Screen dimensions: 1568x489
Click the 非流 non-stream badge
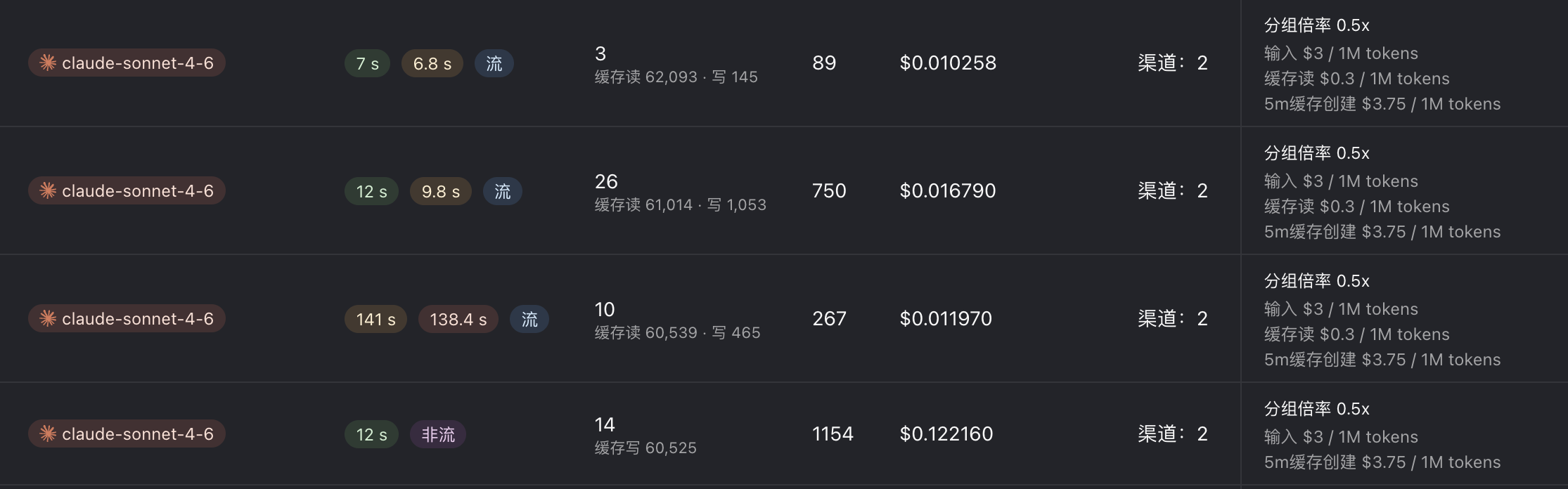tap(437, 434)
